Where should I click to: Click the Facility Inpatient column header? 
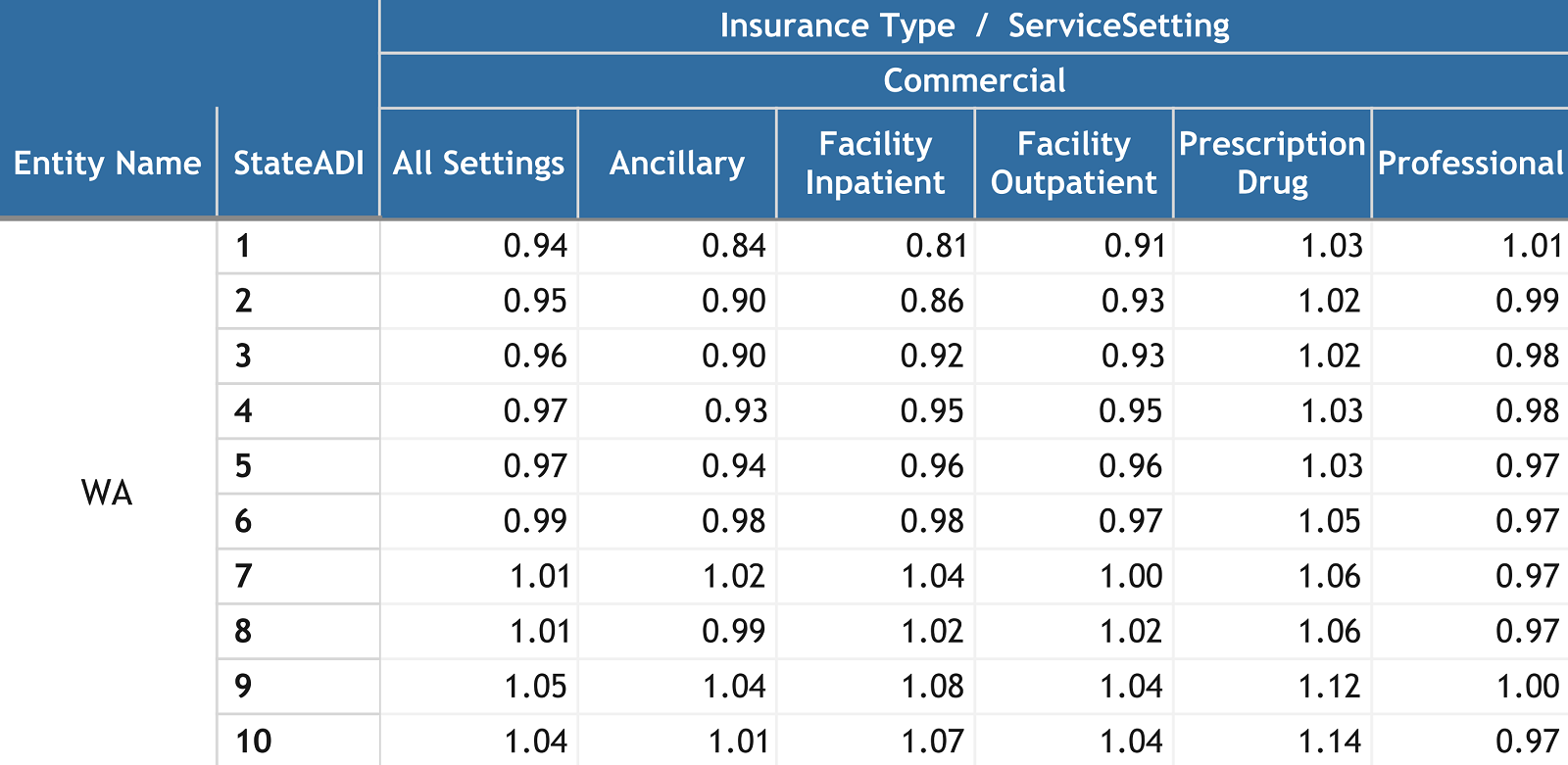click(x=875, y=163)
